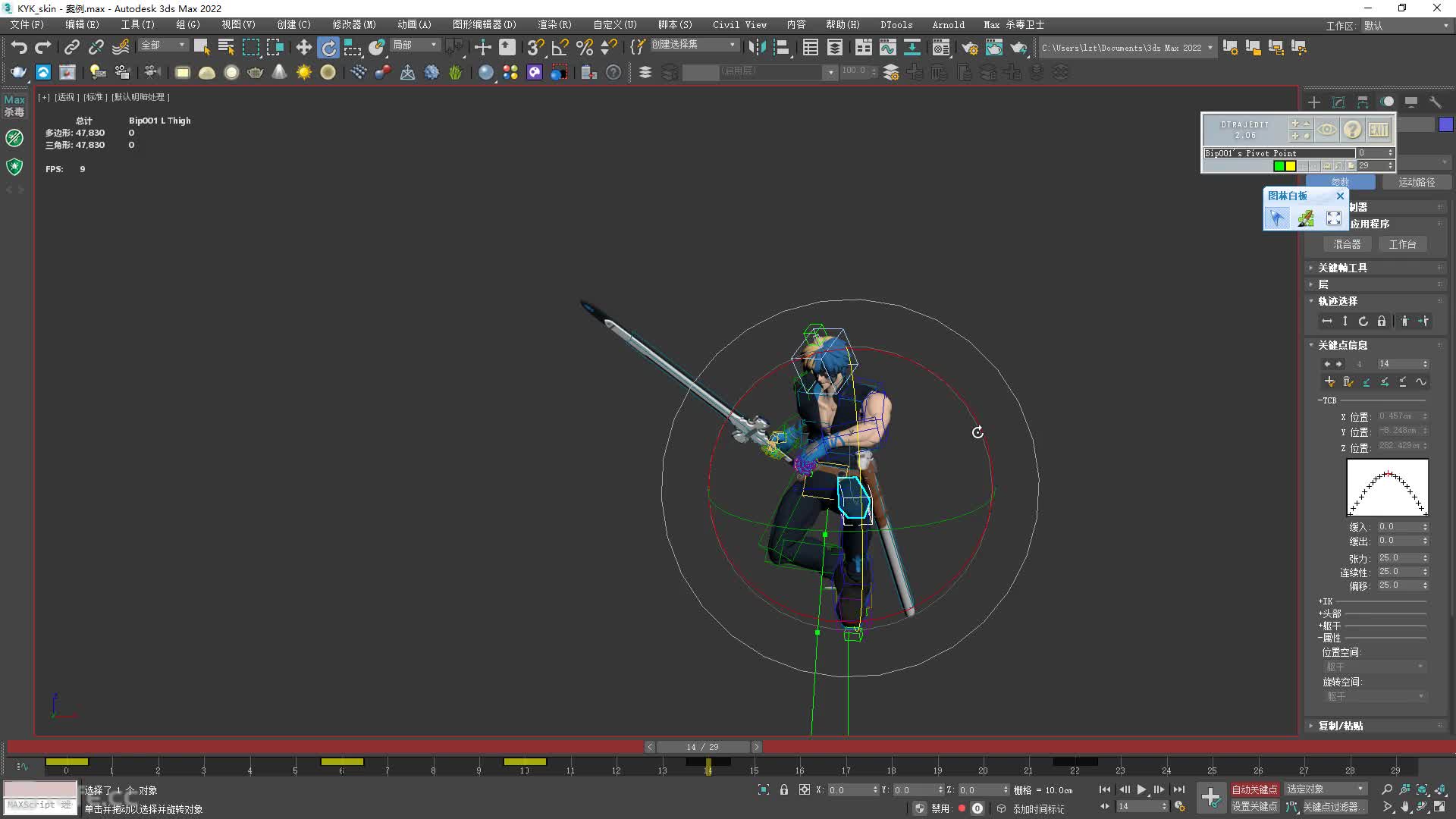Viewport: 1456px width, 819px height.
Task: Open the 动画(A) menu
Action: [x=414, y=24]
